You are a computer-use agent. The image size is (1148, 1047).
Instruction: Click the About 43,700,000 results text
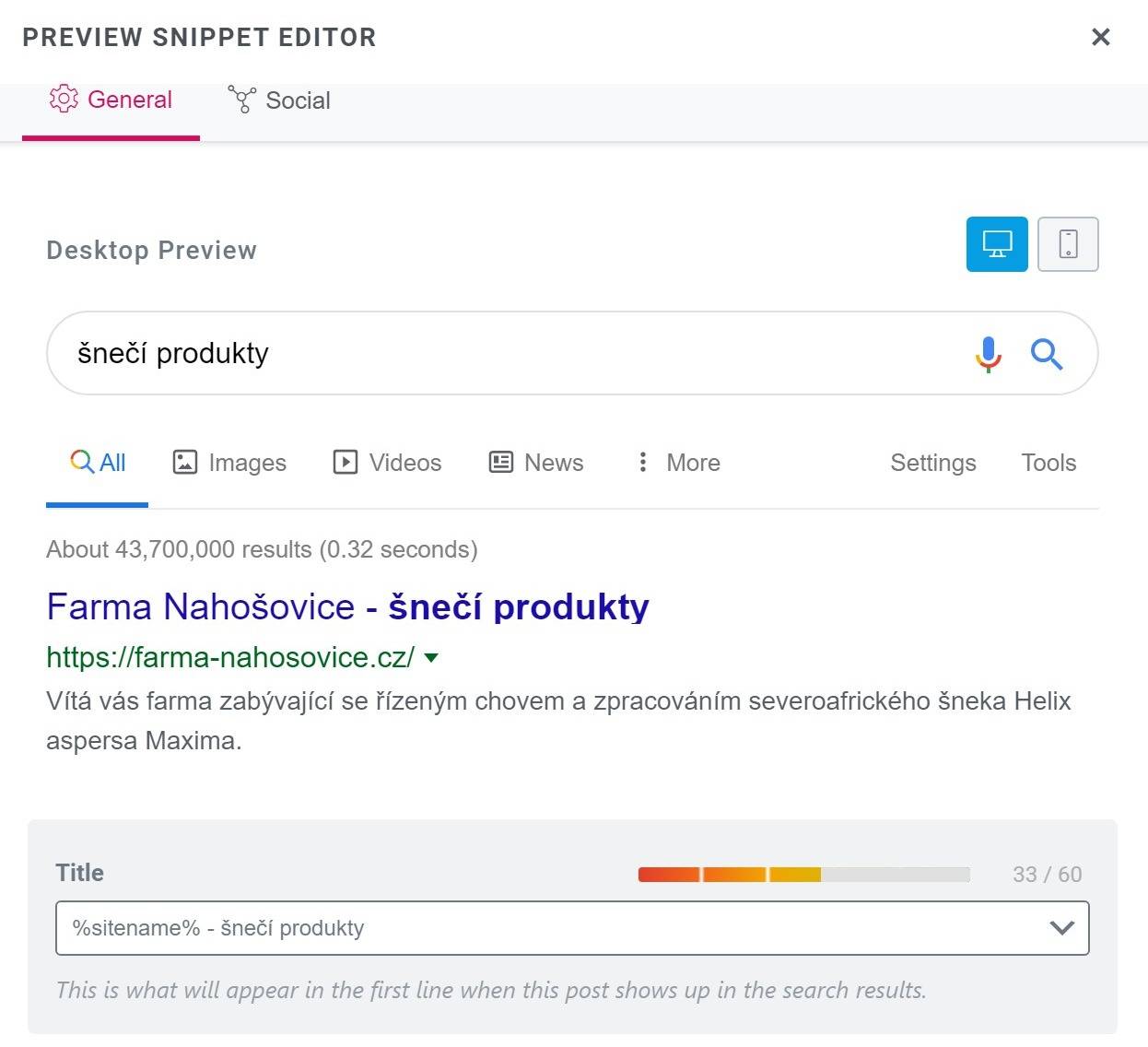tap(262, 549)
